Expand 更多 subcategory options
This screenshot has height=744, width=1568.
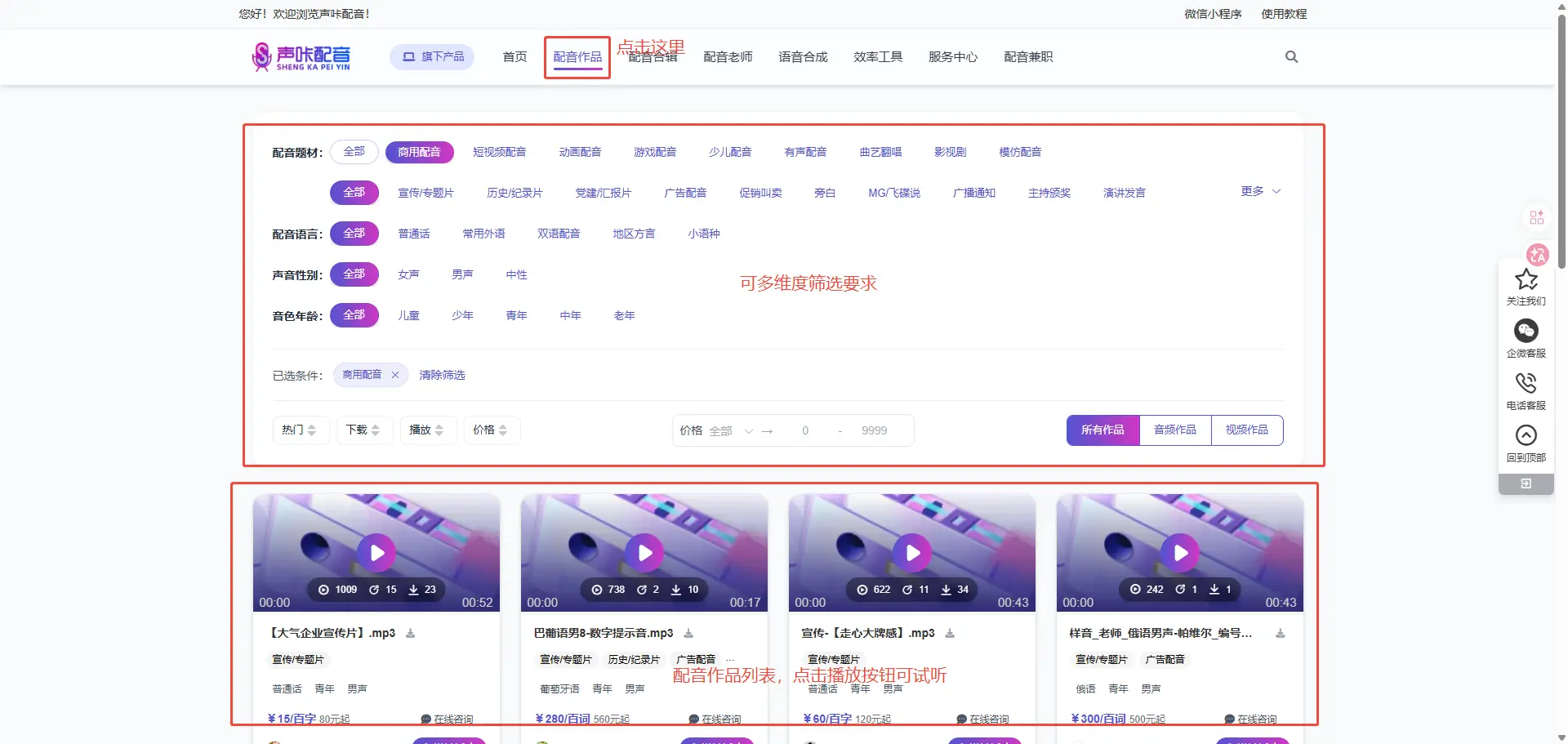click(1260, 191)
